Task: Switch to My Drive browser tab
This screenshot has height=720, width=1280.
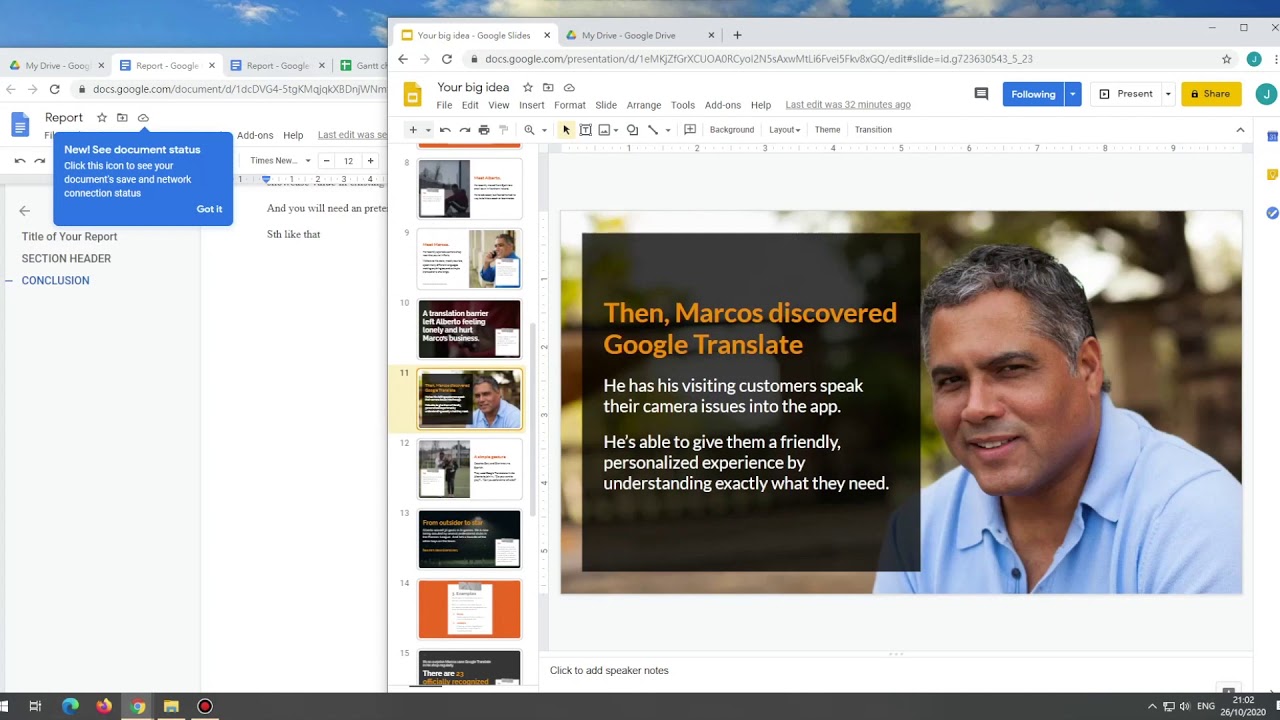Action: click(x=639, y=35)
